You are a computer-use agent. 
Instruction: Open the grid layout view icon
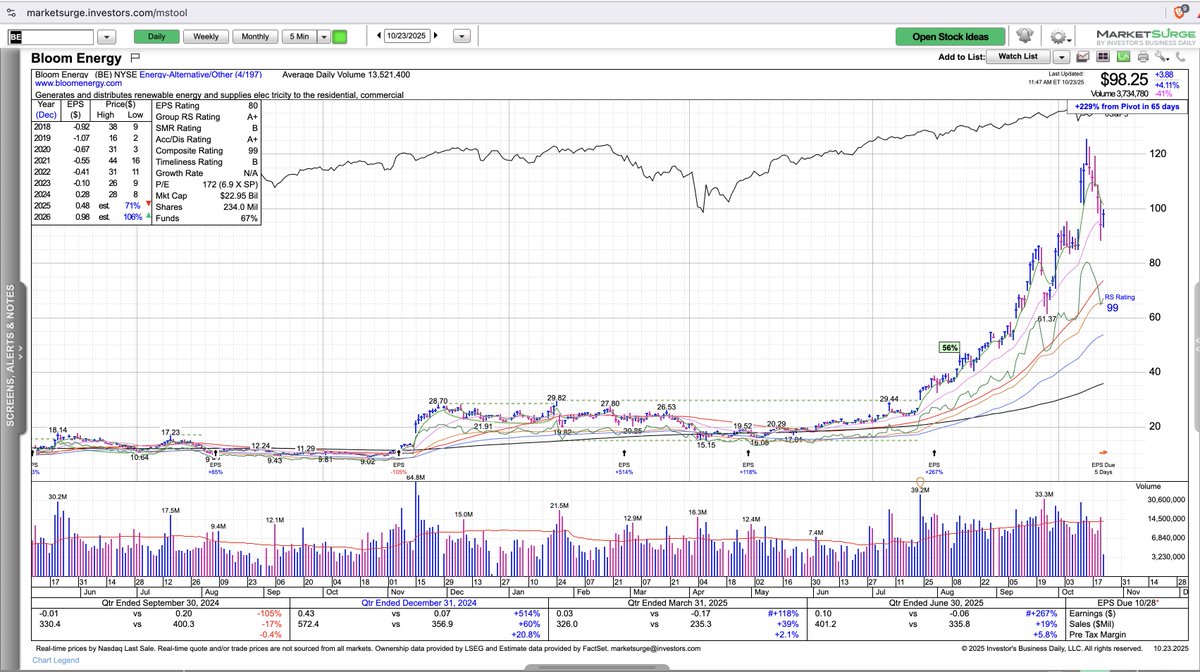[x=1103, y=57]
